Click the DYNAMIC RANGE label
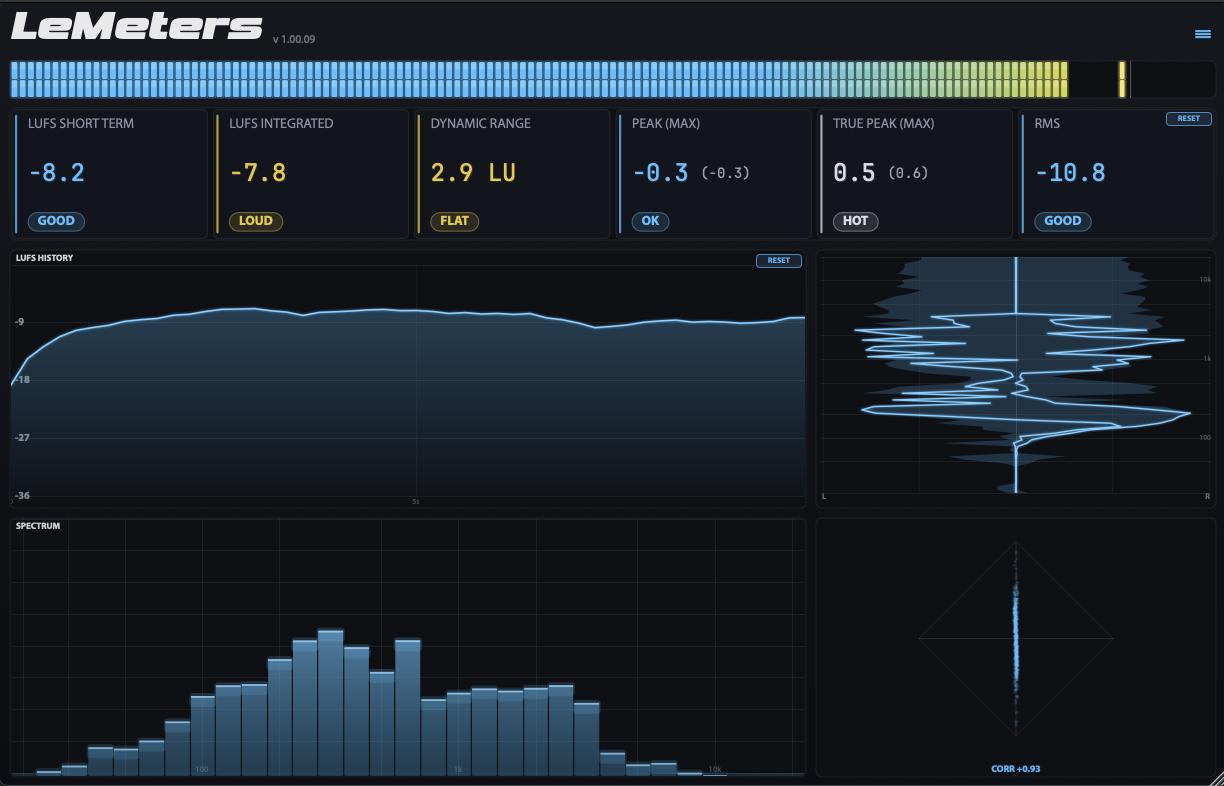1224x786 pixels. pyautogui.click(x=481, y=124)
